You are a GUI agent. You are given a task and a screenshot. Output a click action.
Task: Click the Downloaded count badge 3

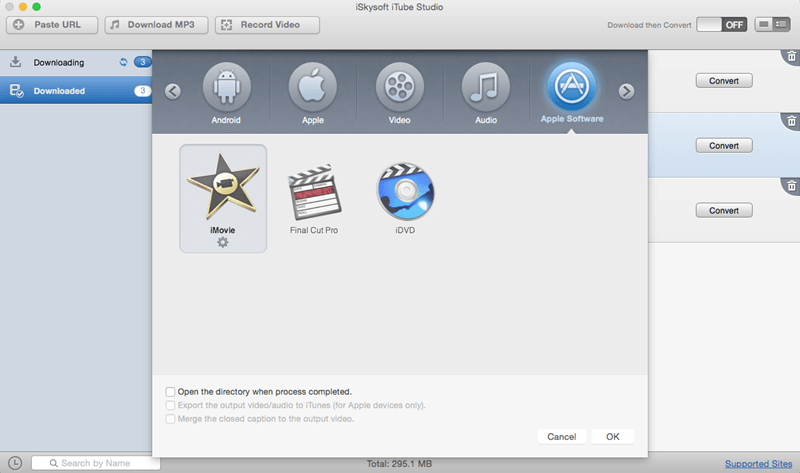pos(142,91)
